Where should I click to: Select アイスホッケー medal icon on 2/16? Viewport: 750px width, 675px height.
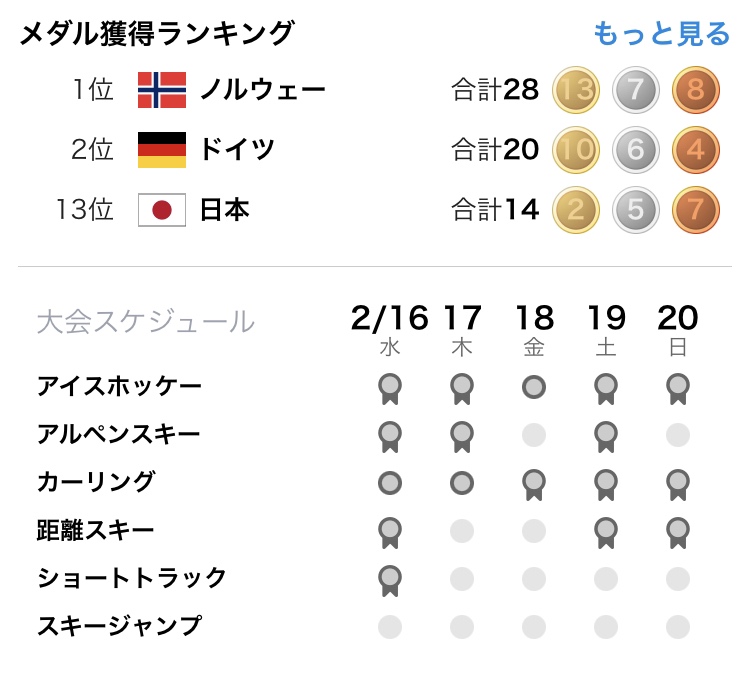pyautogui.click(x=390, y=389)
